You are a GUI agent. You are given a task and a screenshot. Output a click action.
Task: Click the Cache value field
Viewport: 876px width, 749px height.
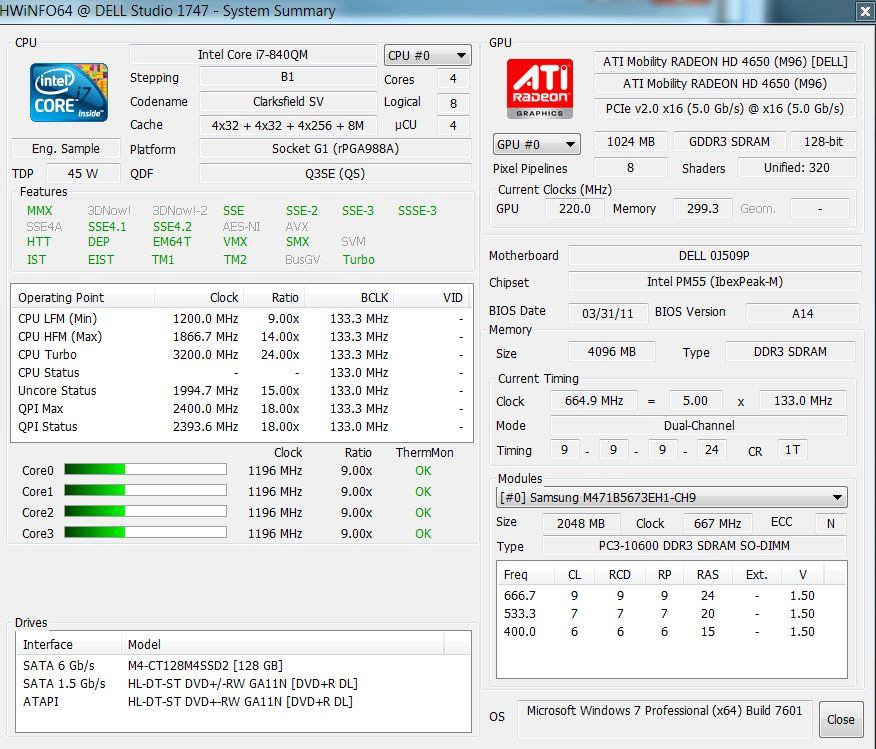pyautogui.click(x=288, y=125)
